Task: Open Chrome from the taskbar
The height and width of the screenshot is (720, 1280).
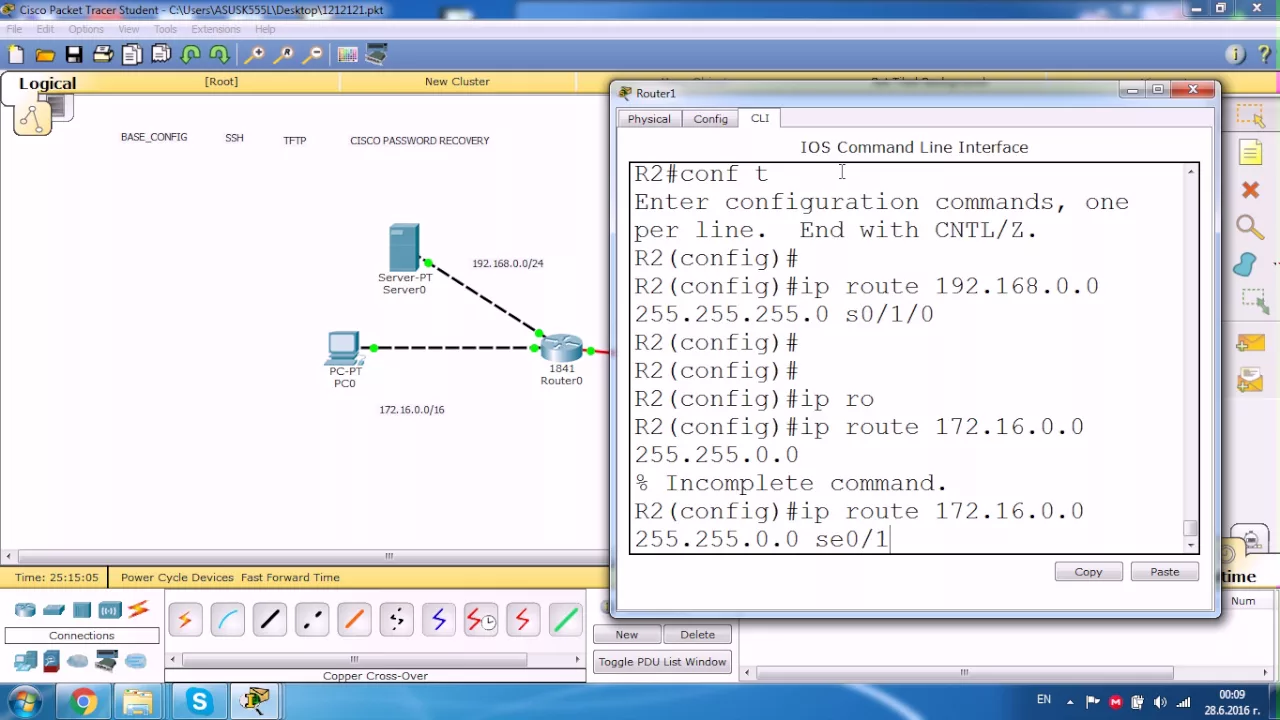Action: point(84,702)
